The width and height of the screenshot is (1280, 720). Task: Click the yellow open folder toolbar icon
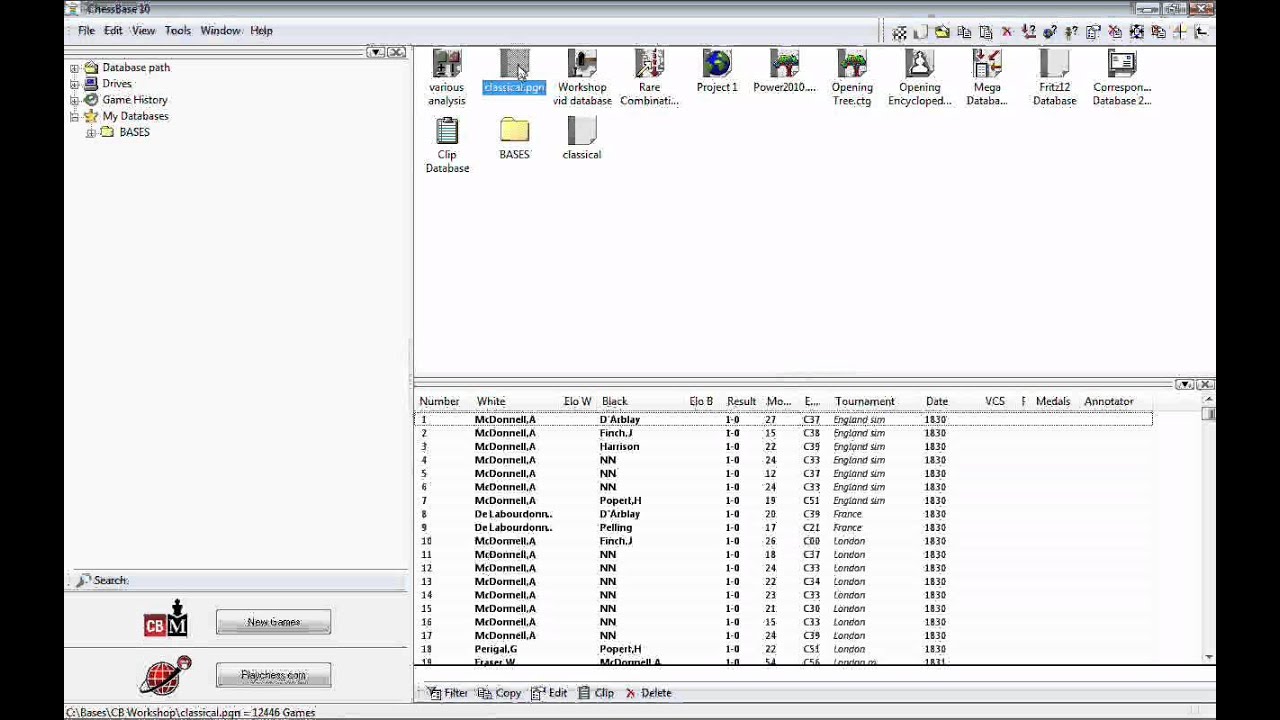(x=942, y=32)
